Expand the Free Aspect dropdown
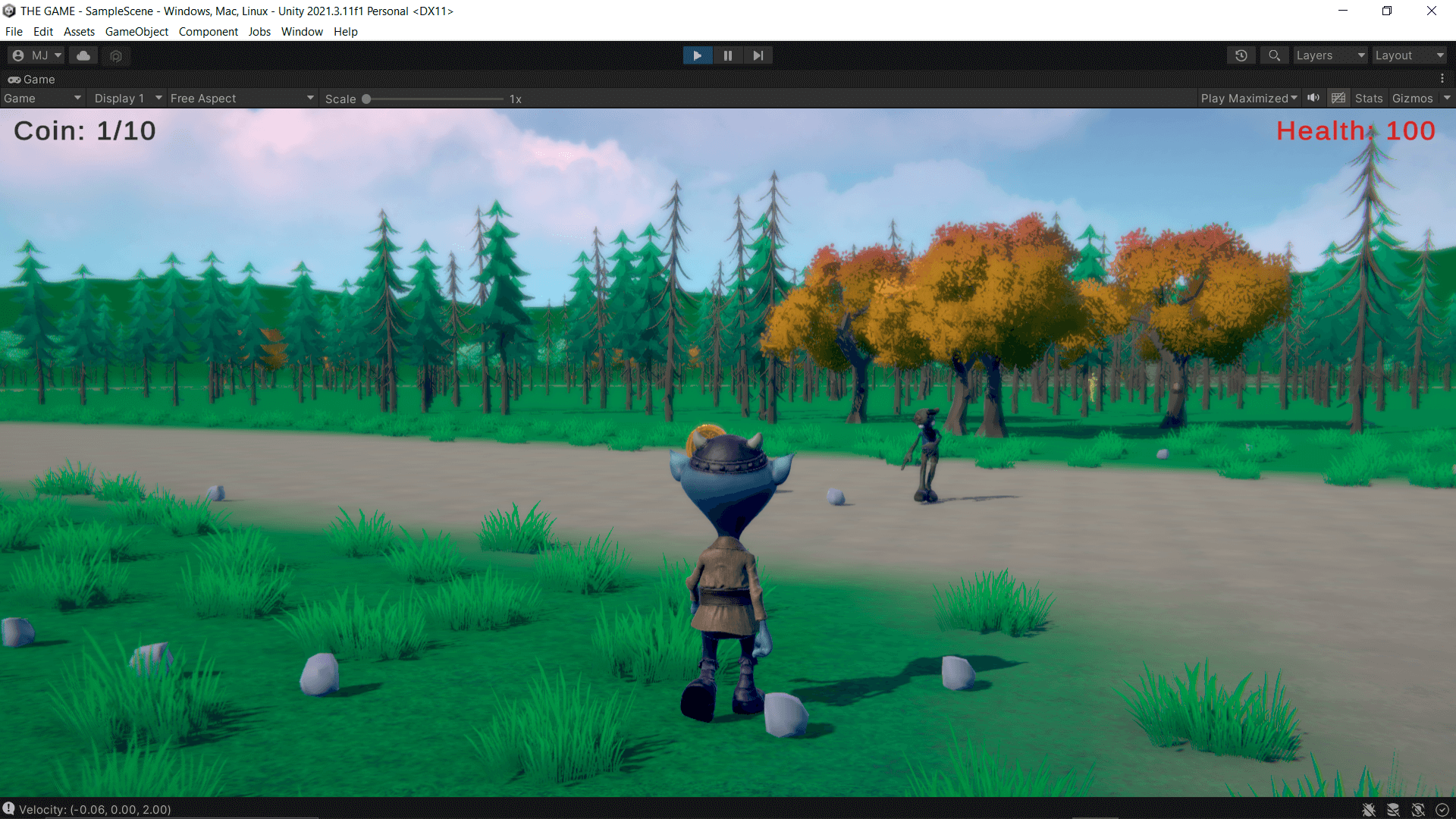The image size is (1456, 819). click(242, 99)
